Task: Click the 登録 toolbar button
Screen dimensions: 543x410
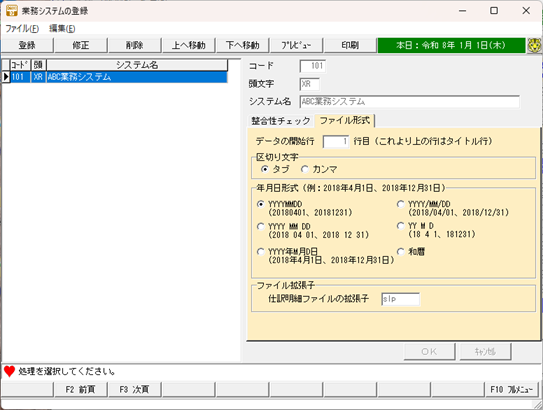Action: (x=27, y=45)
